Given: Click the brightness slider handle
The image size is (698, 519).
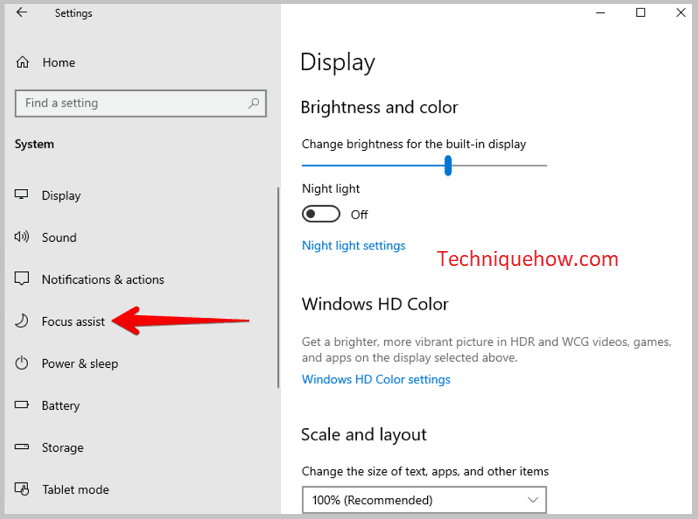Looking at the screenshot, I should point(448,165).
